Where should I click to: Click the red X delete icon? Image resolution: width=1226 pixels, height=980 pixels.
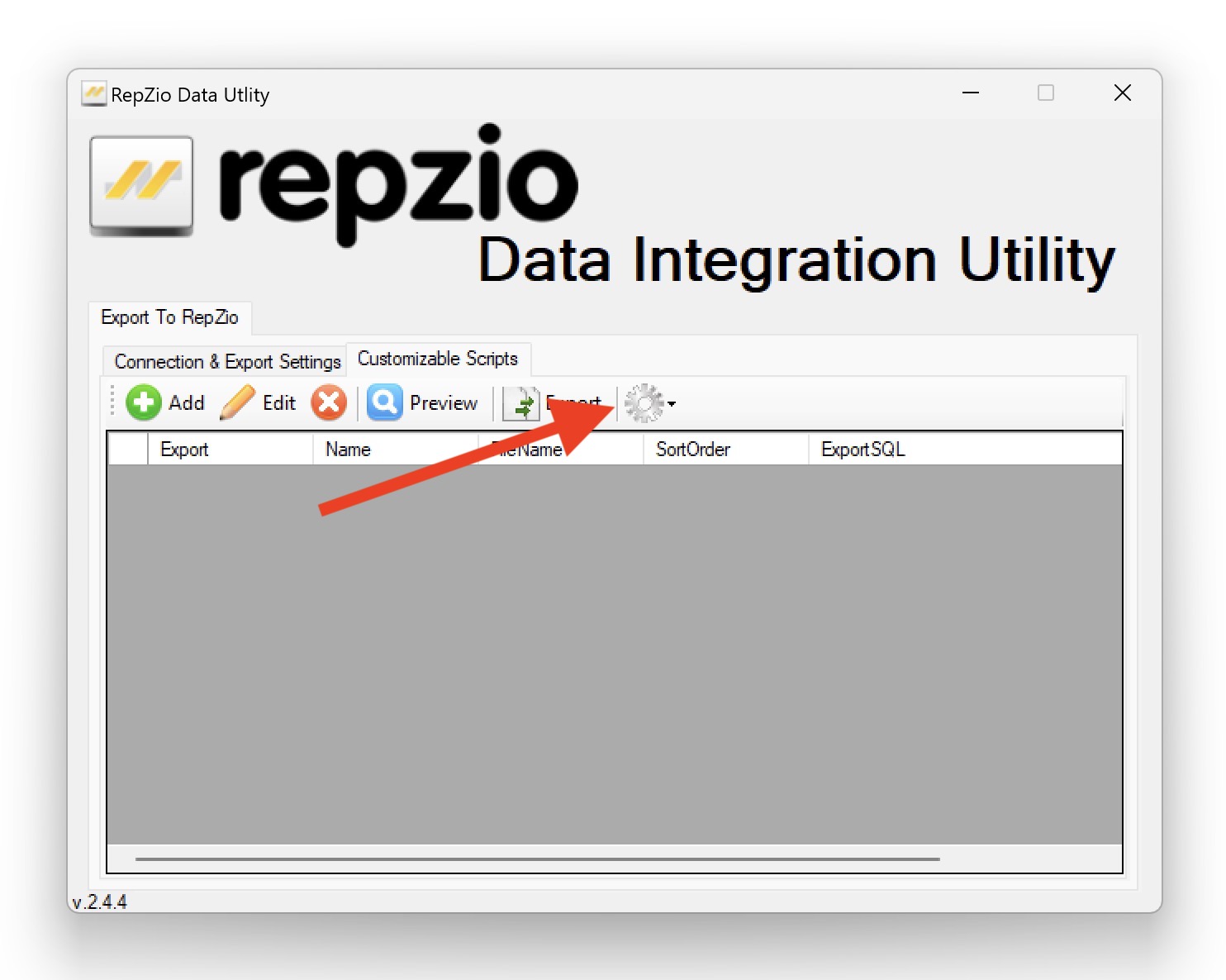tap(328, 403)
